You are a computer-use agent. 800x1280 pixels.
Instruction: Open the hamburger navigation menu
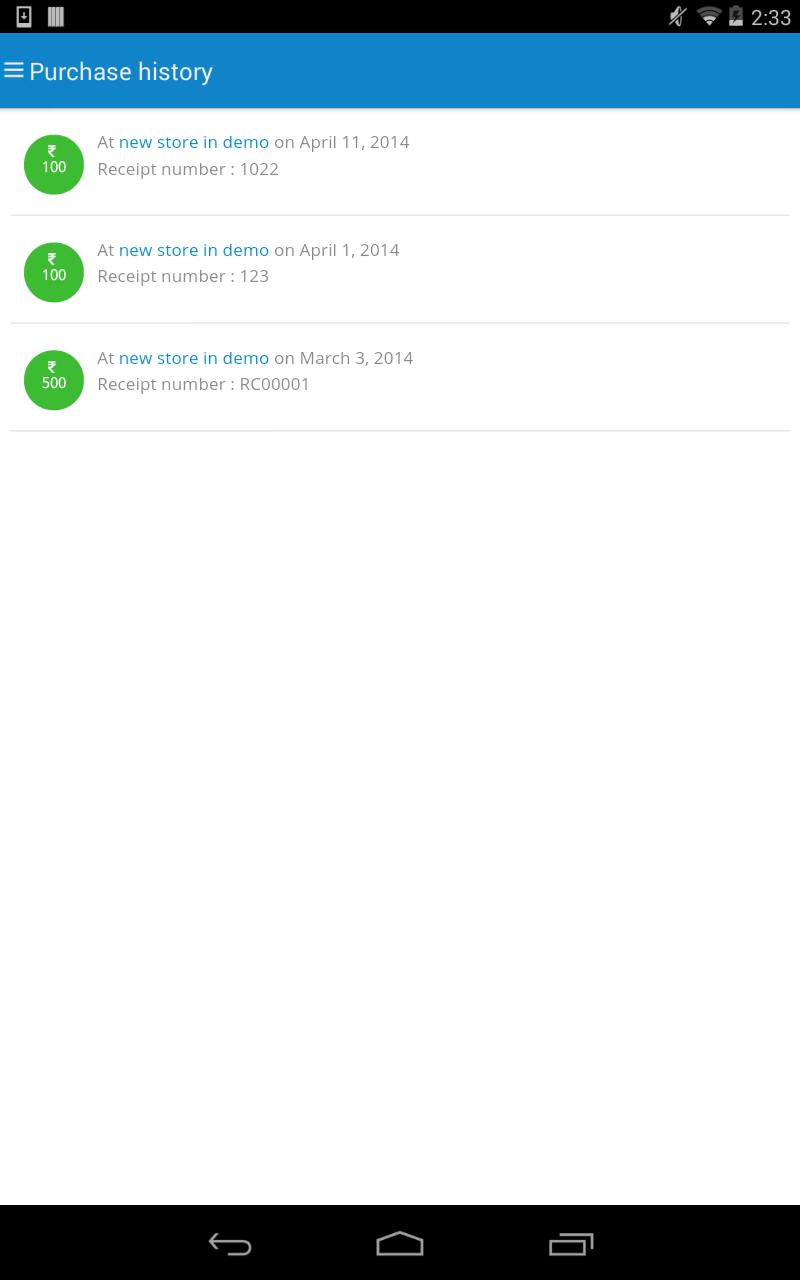[x=14, y=71]
